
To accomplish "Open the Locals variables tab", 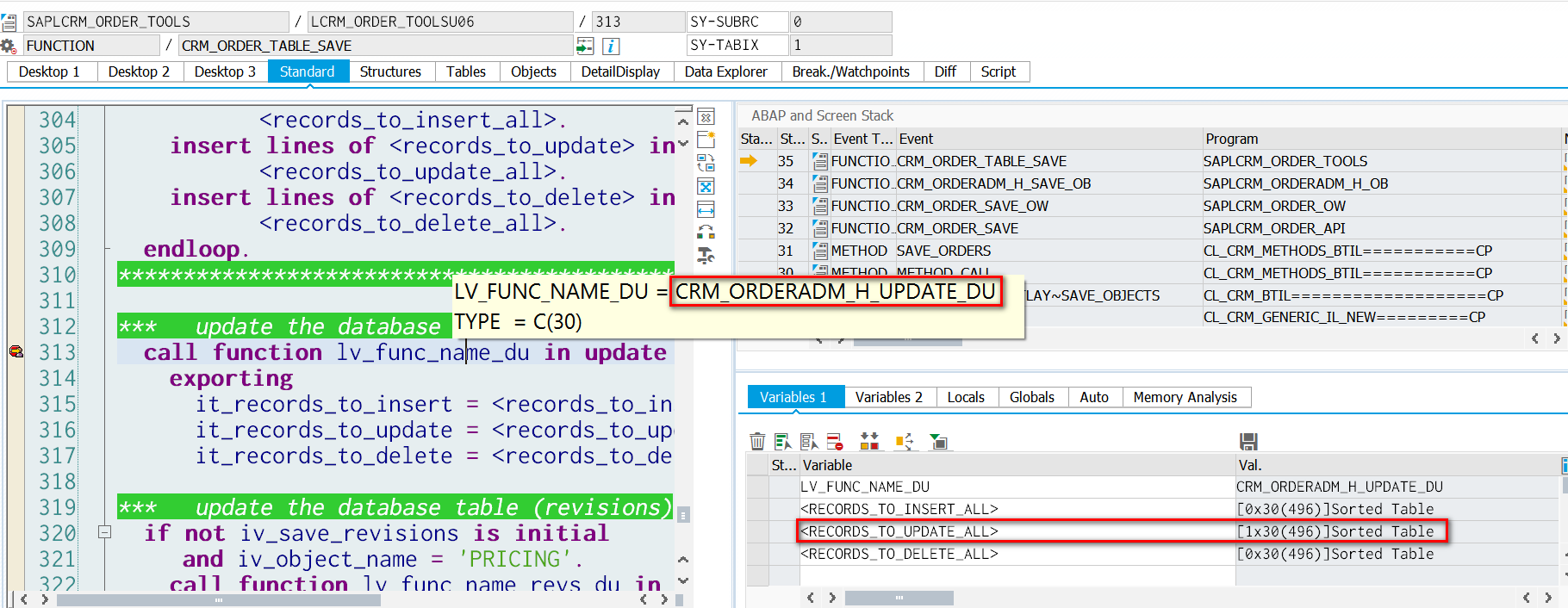I will click(966, 397).
